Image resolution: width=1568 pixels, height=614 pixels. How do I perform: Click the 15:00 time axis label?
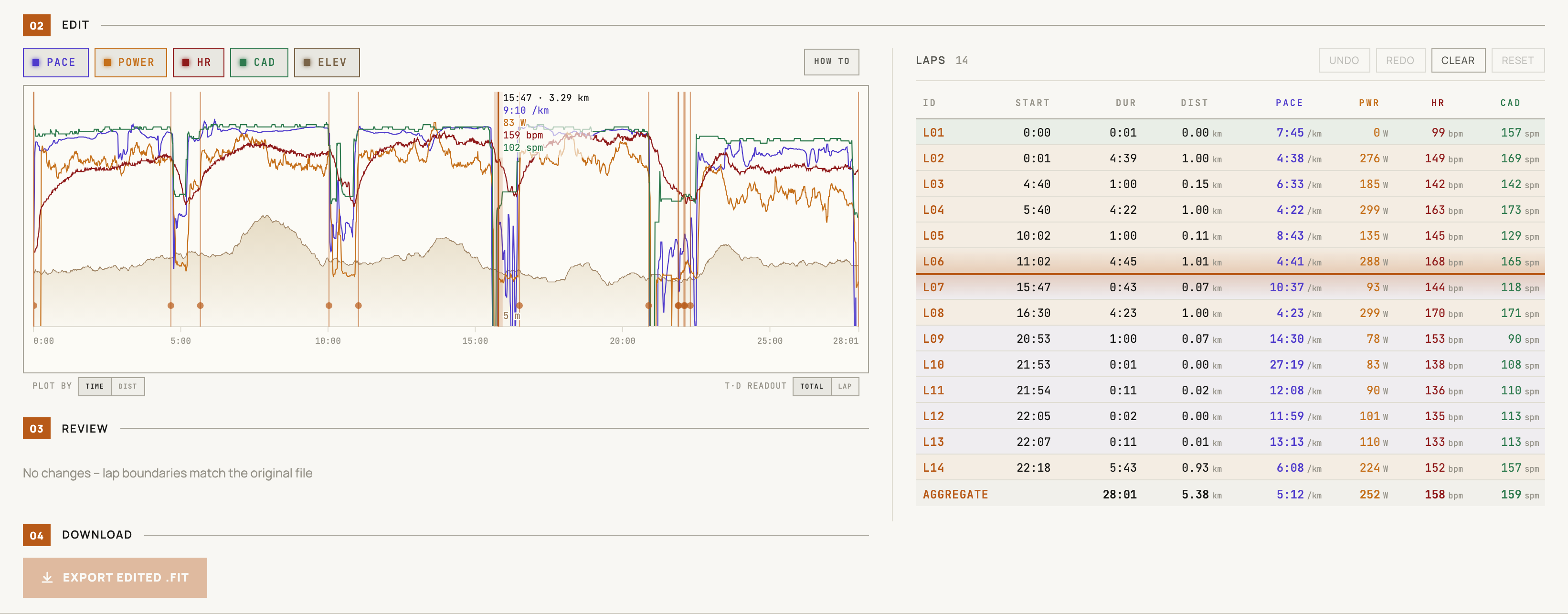pos(475,341)
